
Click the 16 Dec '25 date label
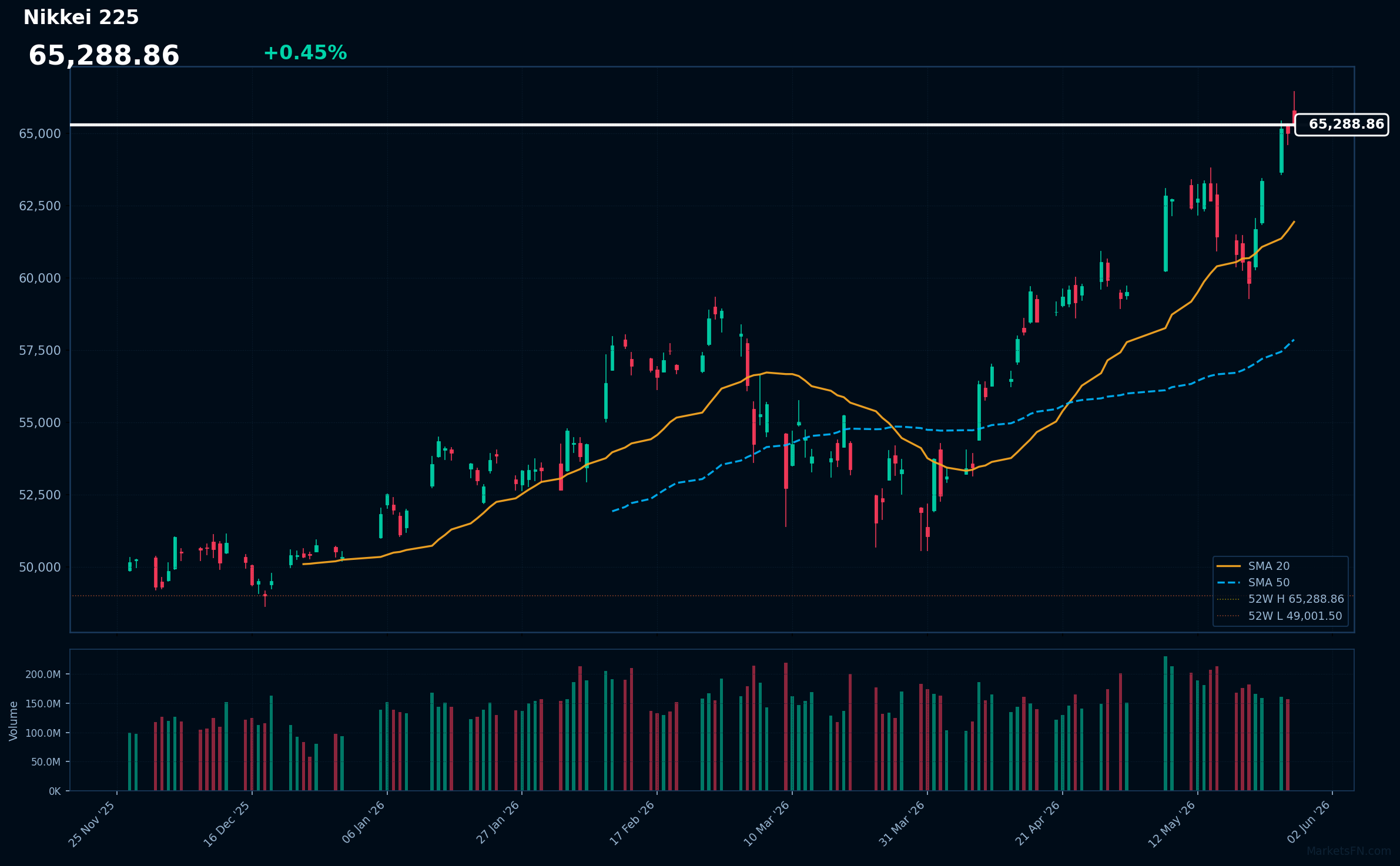click(227, 824)
